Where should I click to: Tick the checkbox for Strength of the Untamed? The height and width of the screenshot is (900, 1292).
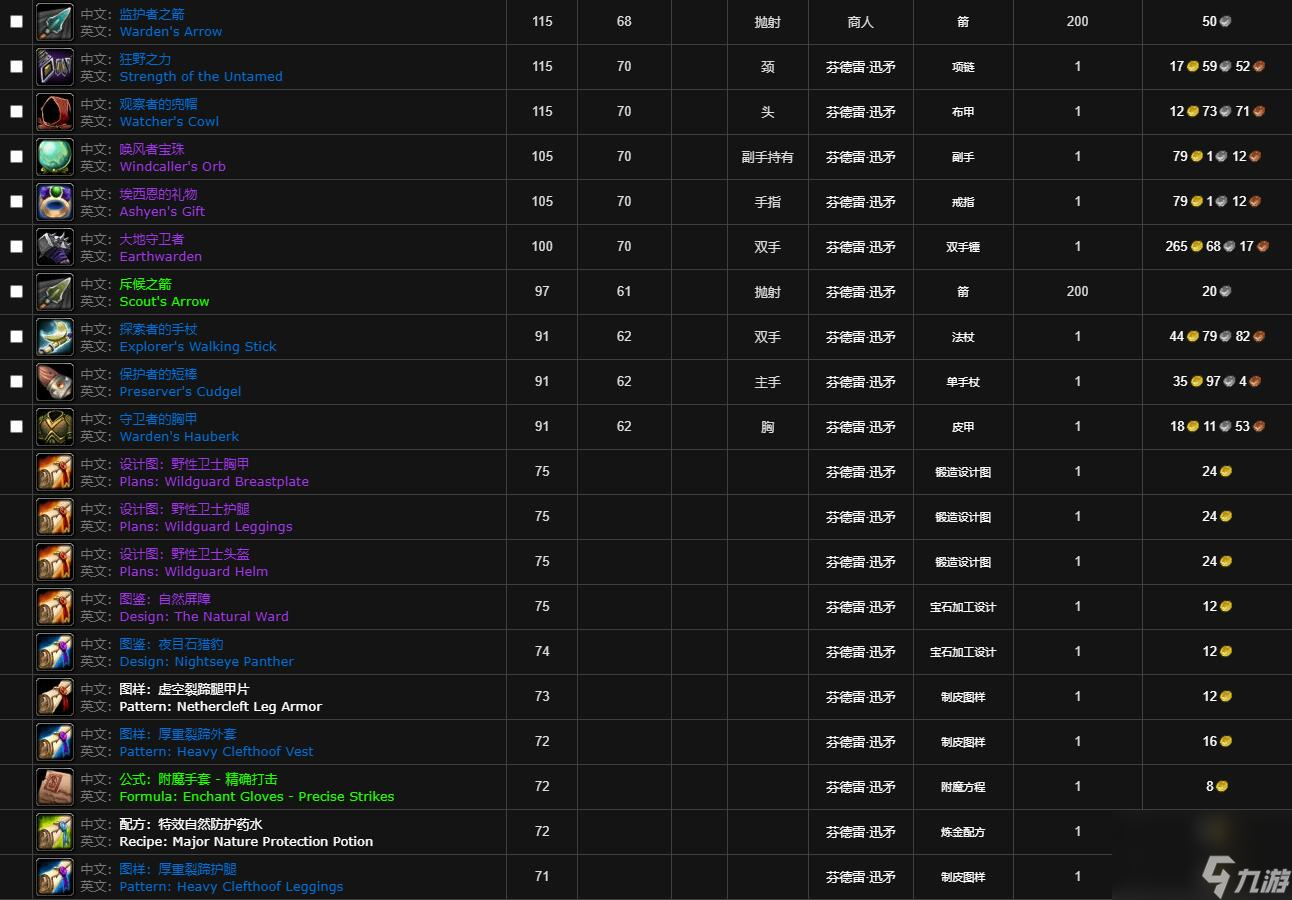click(16, 66)
